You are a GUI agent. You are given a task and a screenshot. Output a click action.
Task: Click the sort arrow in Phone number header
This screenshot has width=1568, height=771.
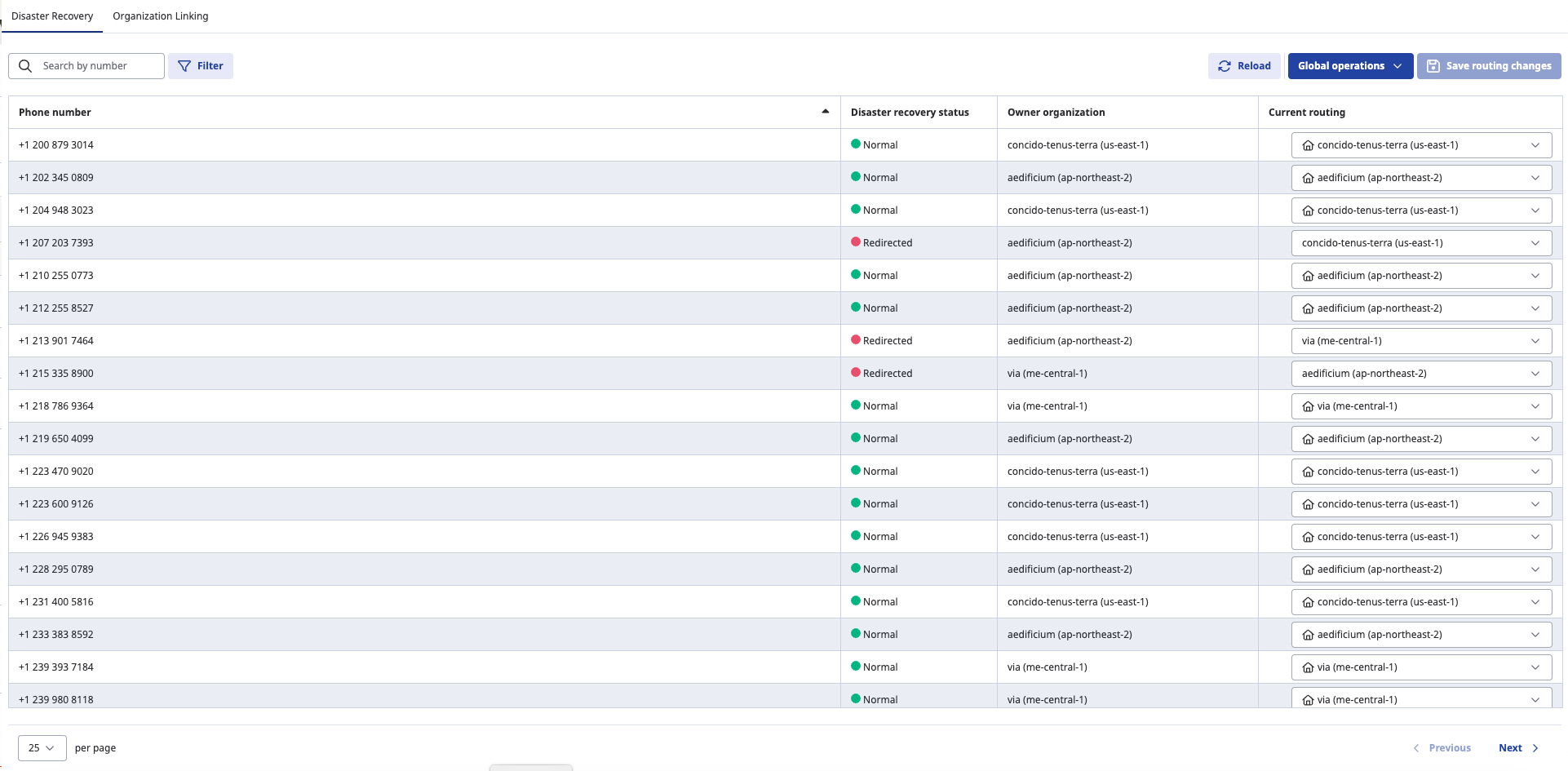pos(825,112)
